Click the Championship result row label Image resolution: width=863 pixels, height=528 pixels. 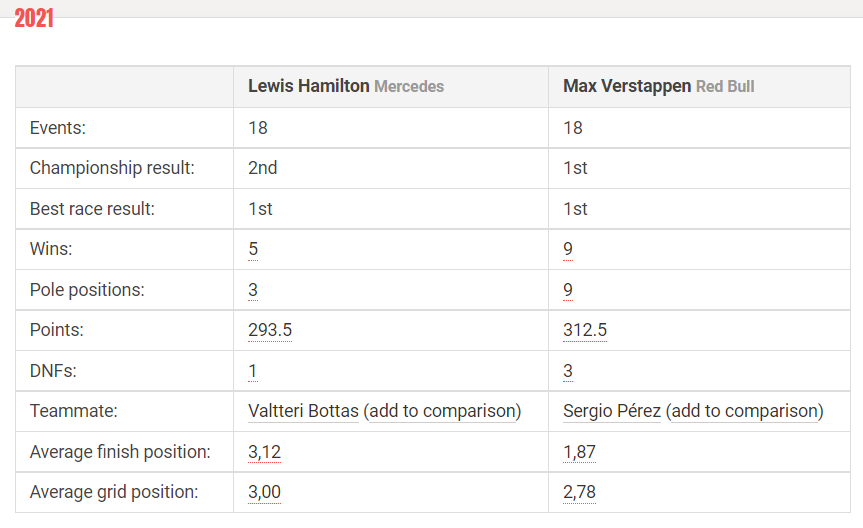pos(112,168)
